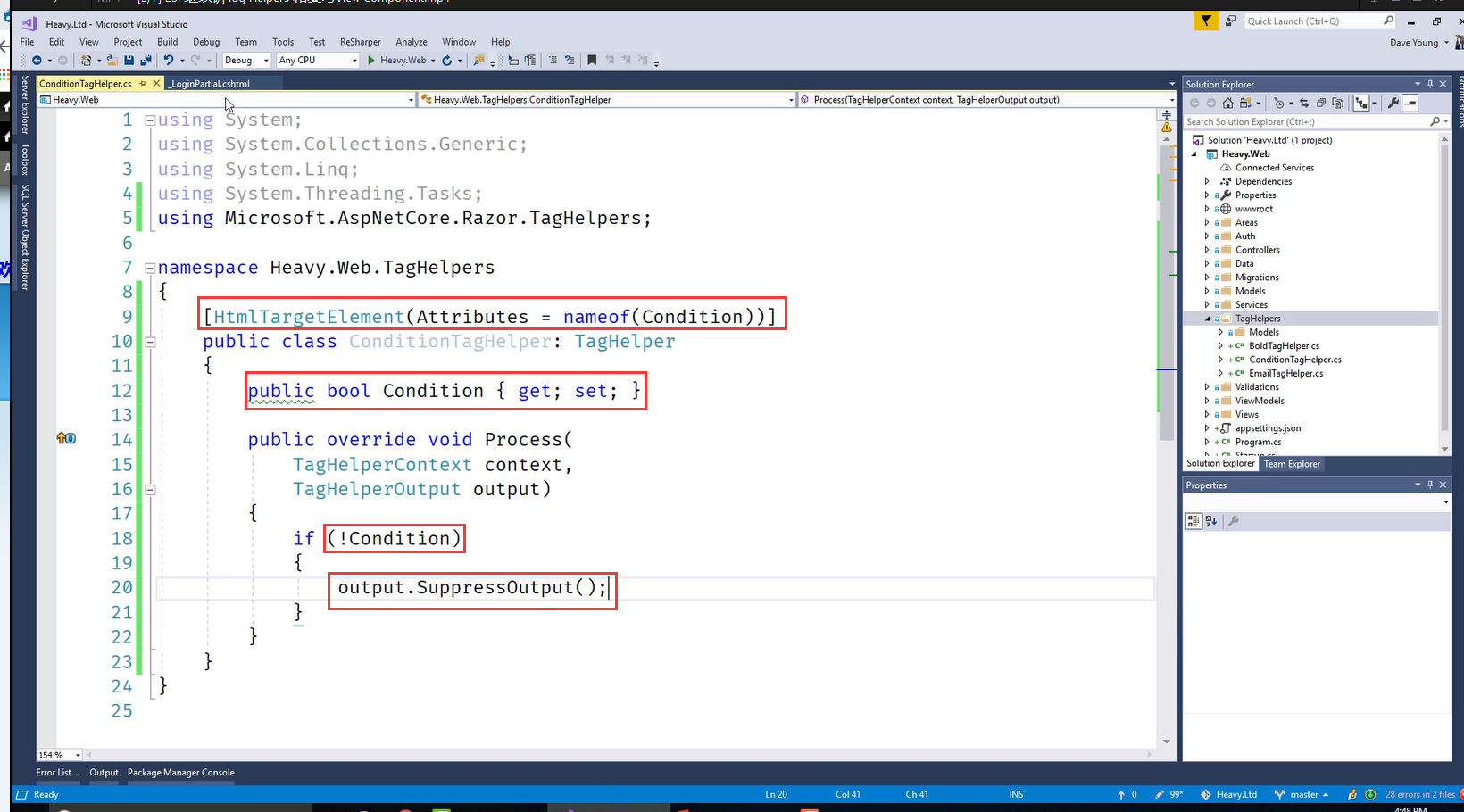Viewport: 1464px width, 812px height.
Task: Toggle auto-hide pin on Solution Explorer panel
Action: pos(1430,84)
